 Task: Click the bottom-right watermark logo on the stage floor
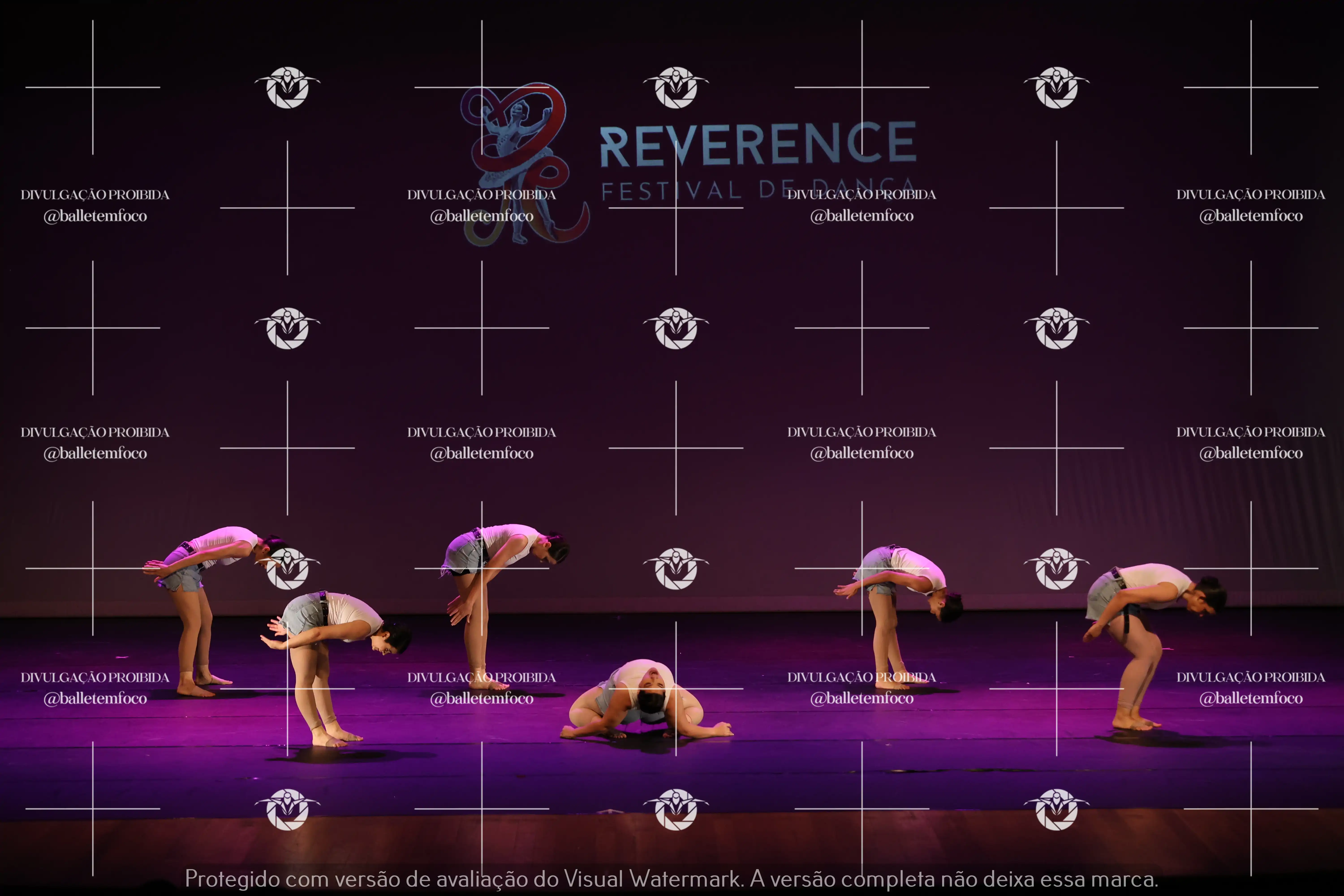point(1057,809)
